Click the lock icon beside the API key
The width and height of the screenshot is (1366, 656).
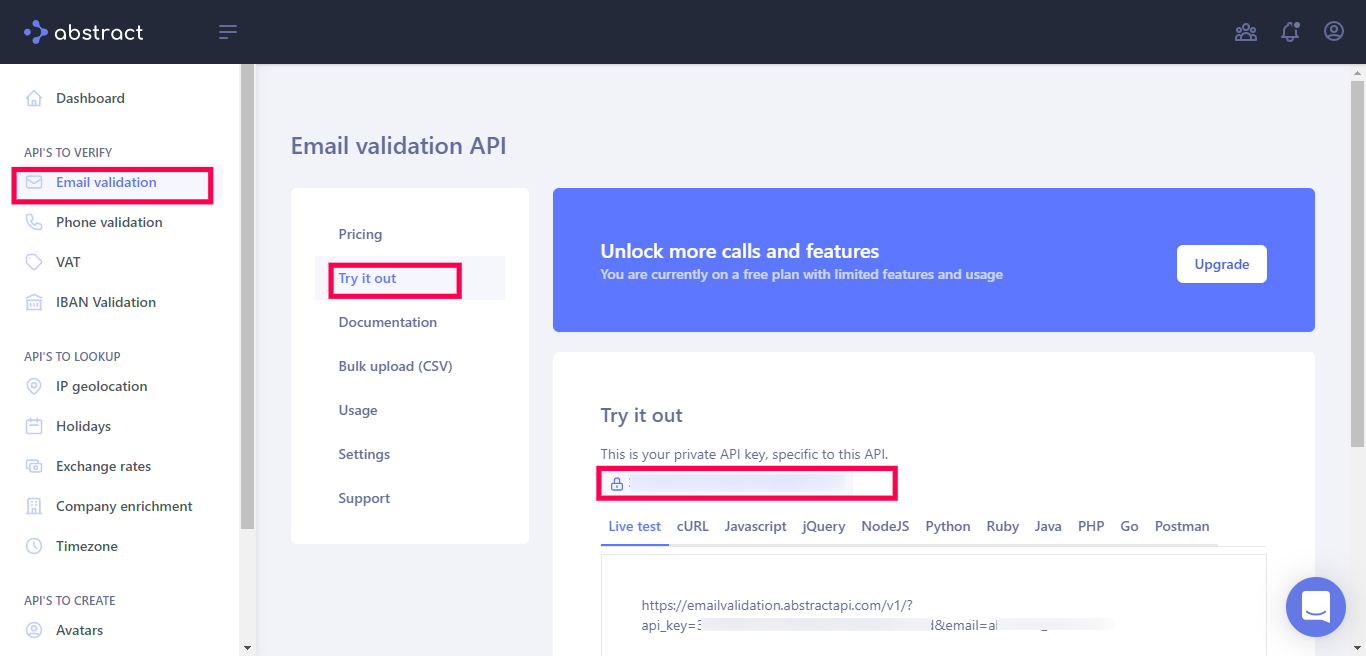pyautogui.click(x=617, y=484)
